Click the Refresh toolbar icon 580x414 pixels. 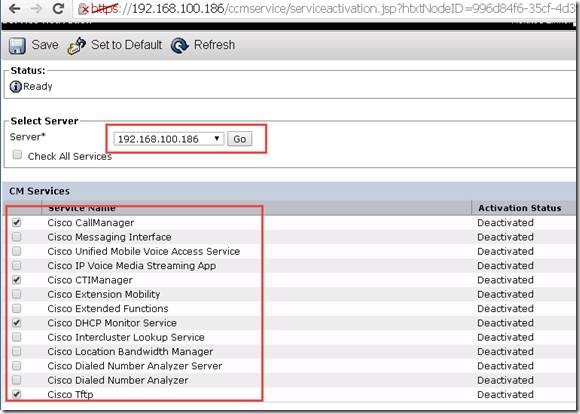(180, 46)
